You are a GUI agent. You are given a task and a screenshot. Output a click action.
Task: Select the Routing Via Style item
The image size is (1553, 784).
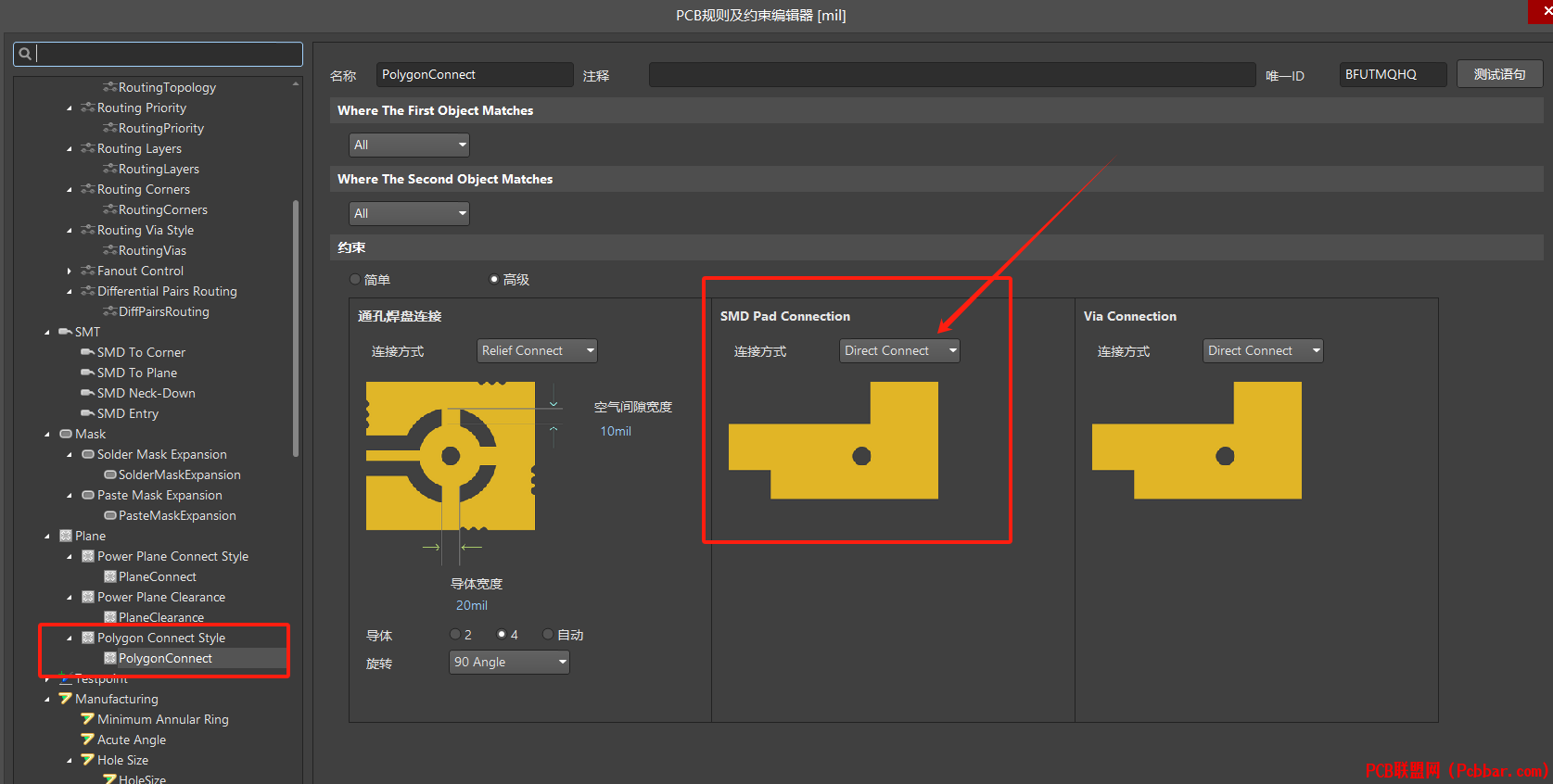(146, 230)
